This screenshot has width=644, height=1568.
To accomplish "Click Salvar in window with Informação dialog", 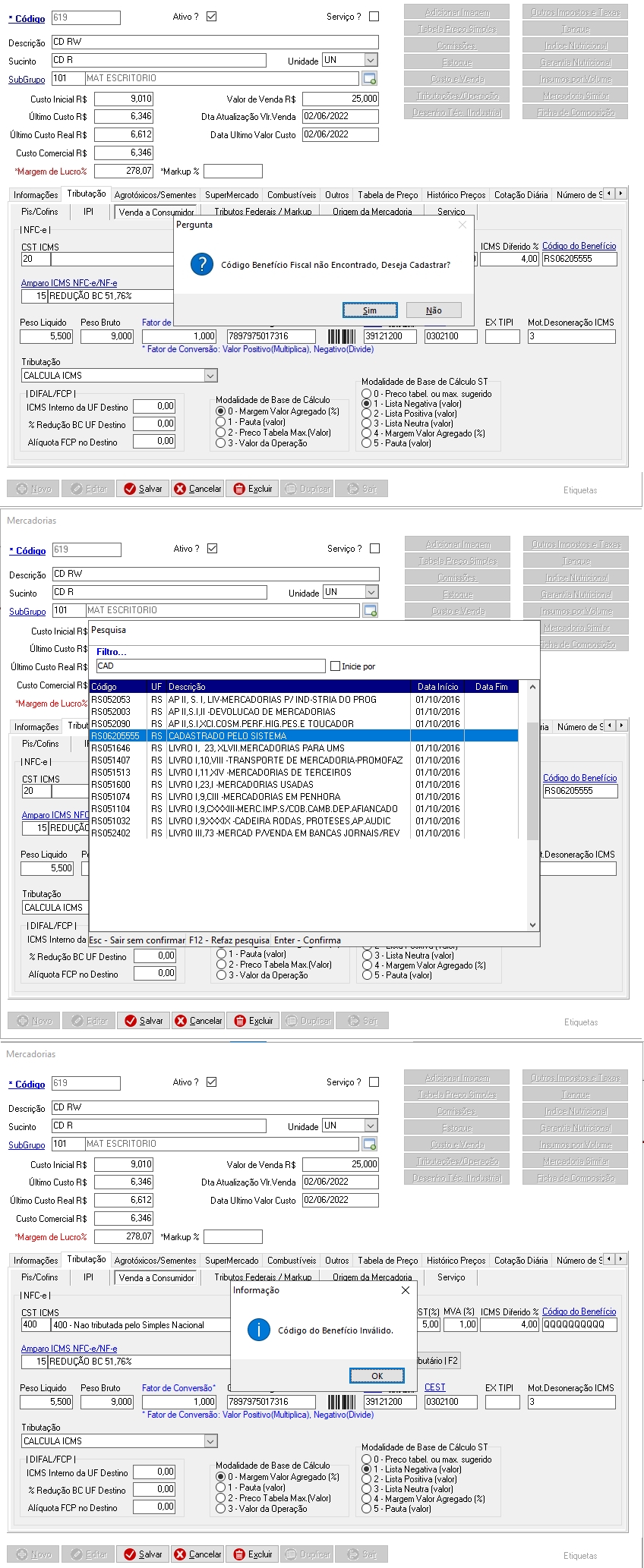I will click(x=143, y=1554).
